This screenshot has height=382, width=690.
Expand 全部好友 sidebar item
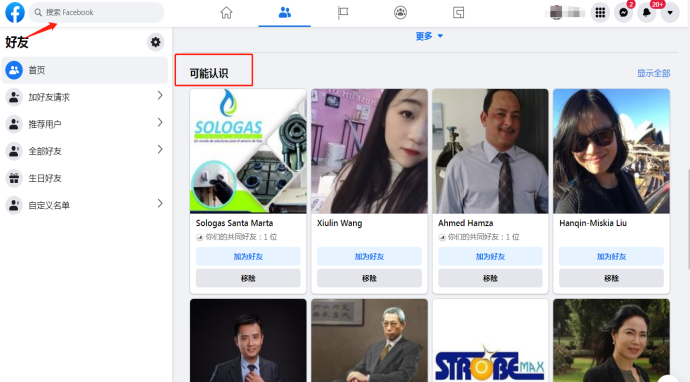pyautogui.click(x=85, y=151)
